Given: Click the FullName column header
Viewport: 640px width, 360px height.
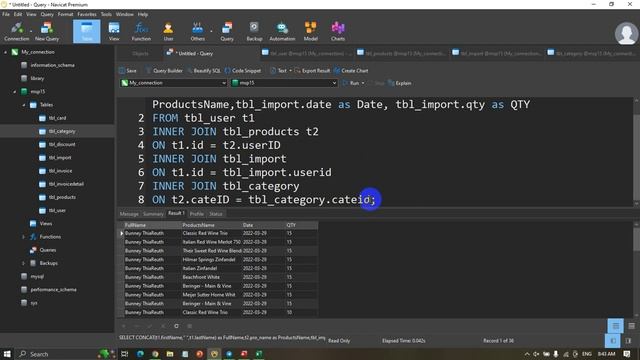Looking at the screenshot, I should pos(152,225).
